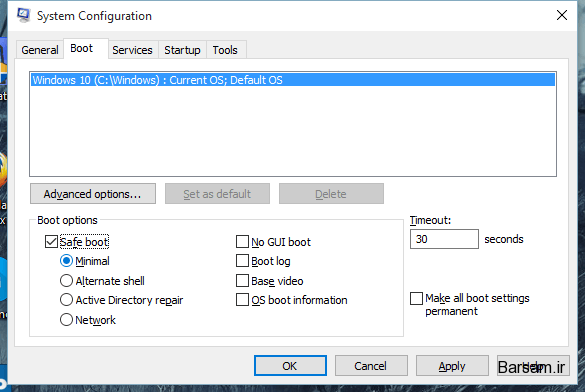The image size is (585, 392).
Task: Click the Set as default button
Action: [x=218, y=194]
